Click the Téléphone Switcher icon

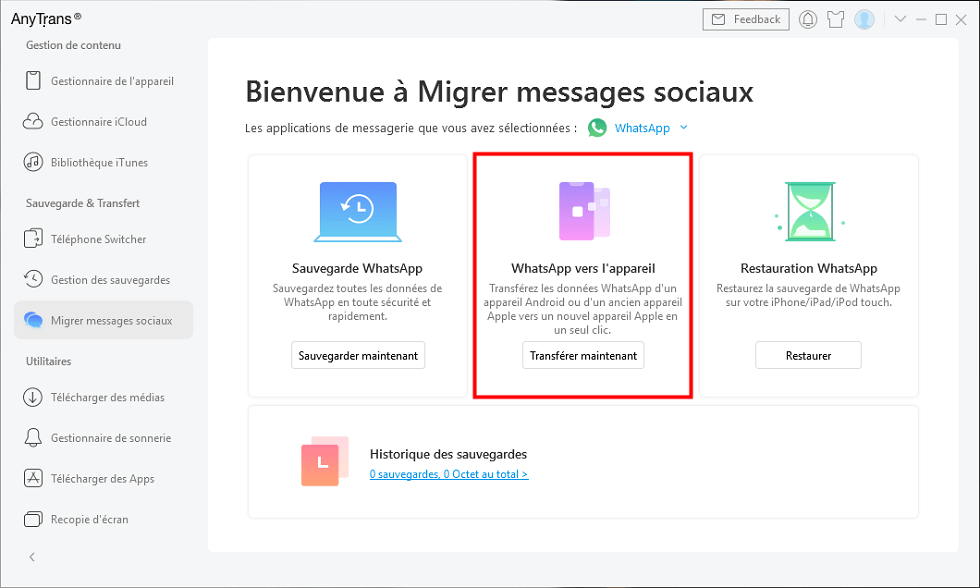click(x=33, y=239)
